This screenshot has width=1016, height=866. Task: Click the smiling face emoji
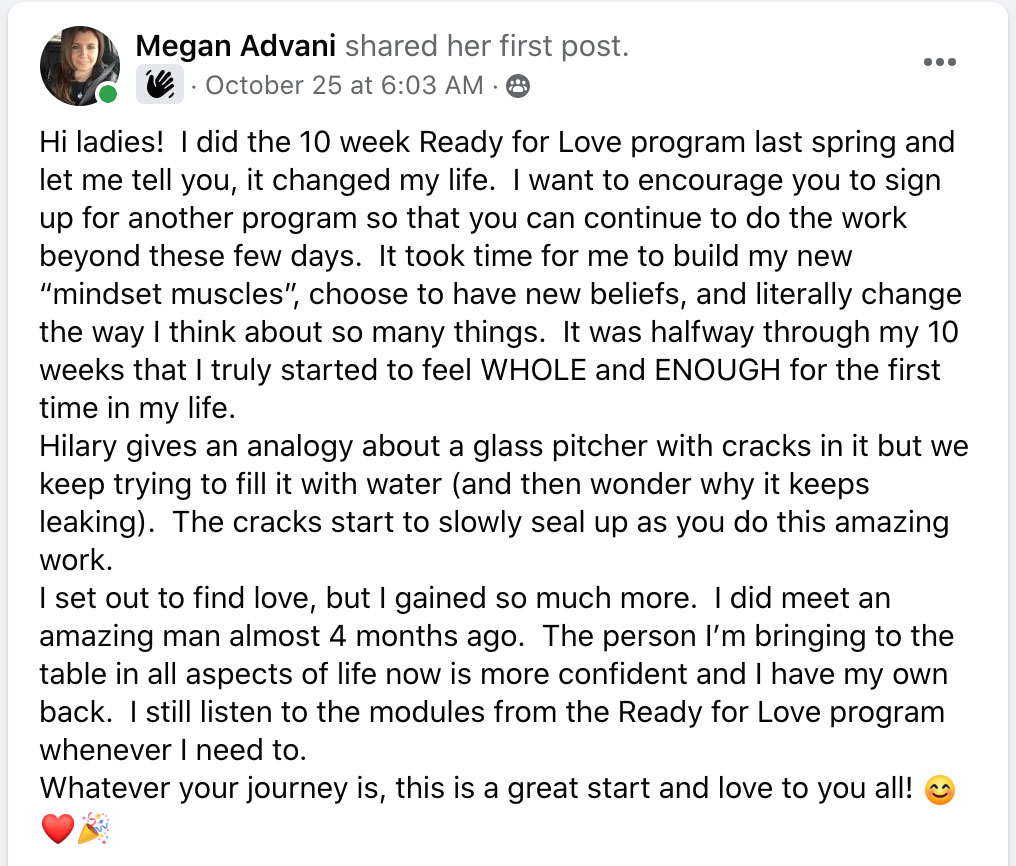point(941,791)
